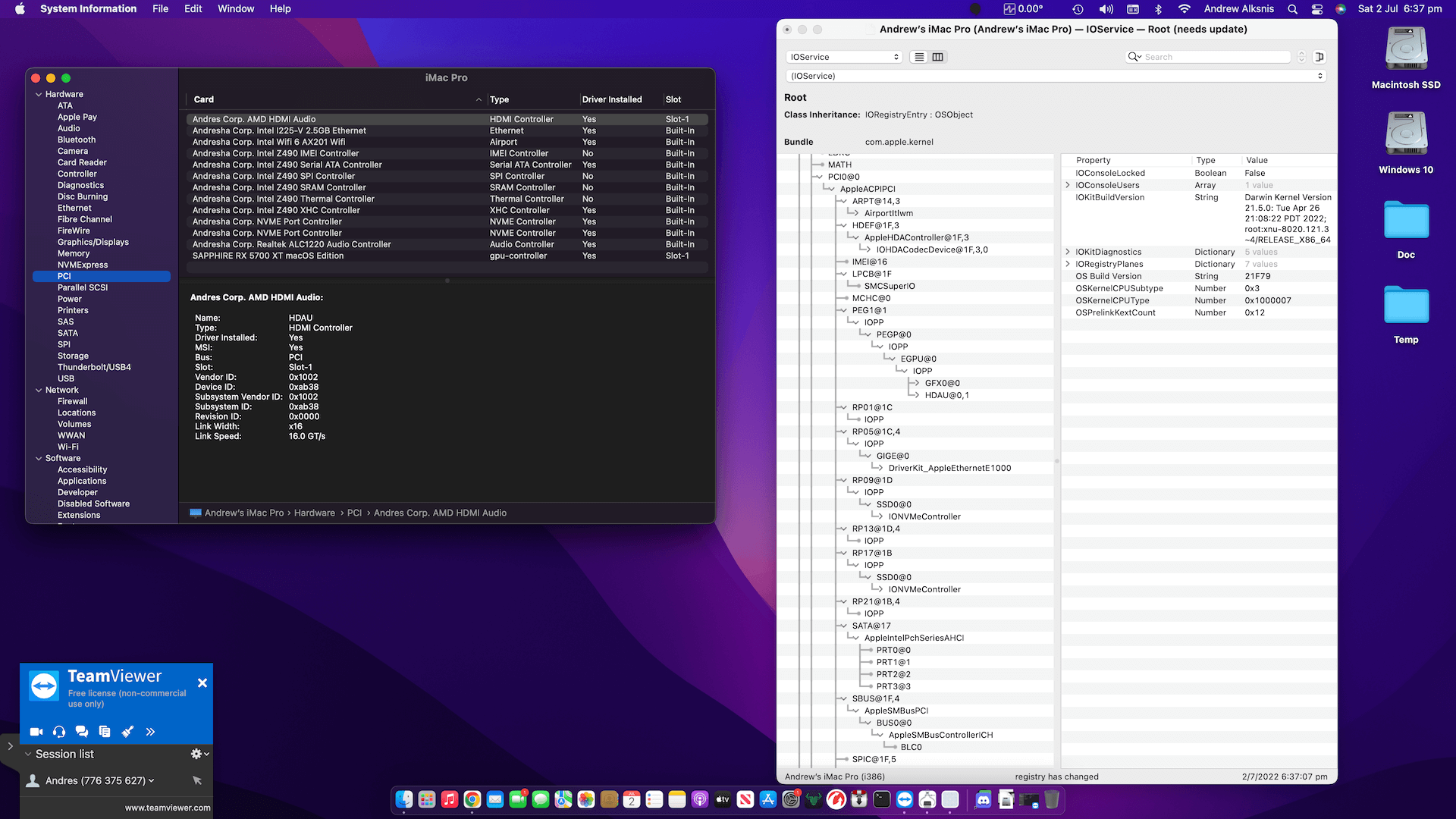The image size is (1456, 819).
Task: Open the IOService plane dropdown
Action: (x=843, y=57)
